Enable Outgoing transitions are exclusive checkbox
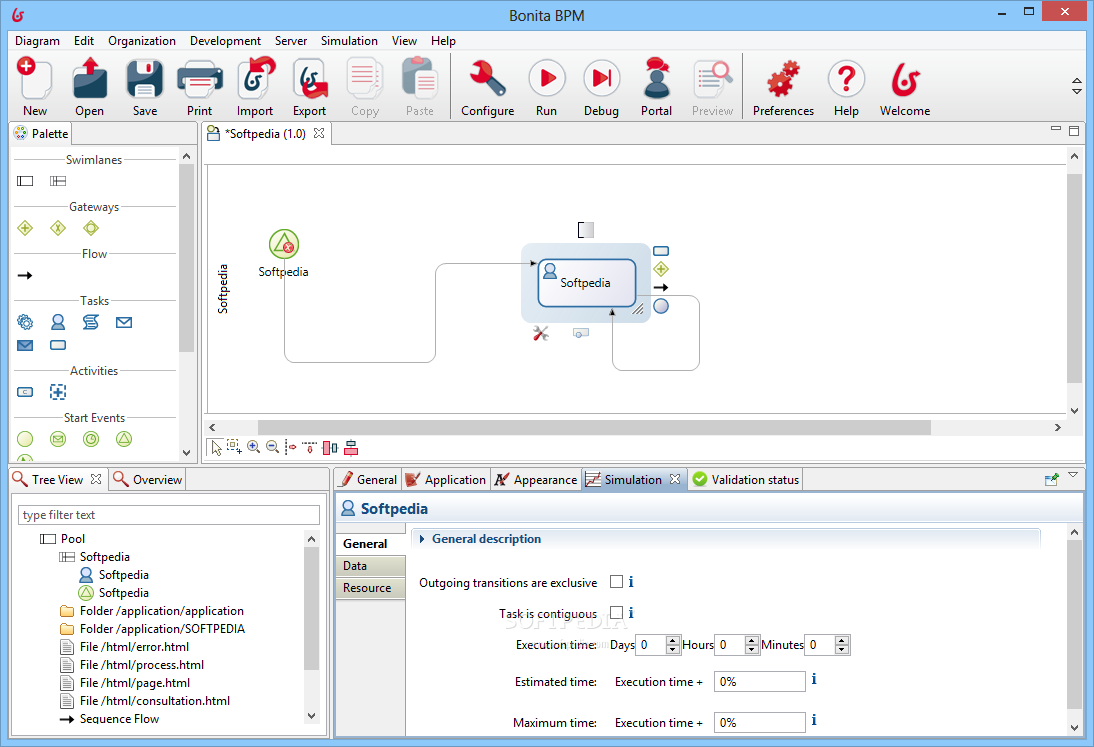1094x747 pixels. [616, 582]
